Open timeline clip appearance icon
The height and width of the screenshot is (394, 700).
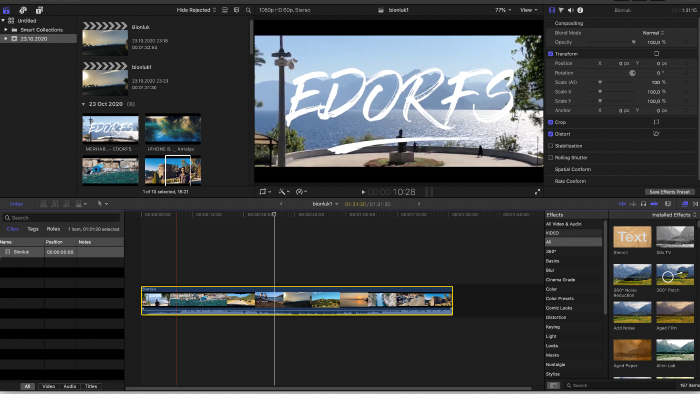pyautogui.click(x=668, y=204)
